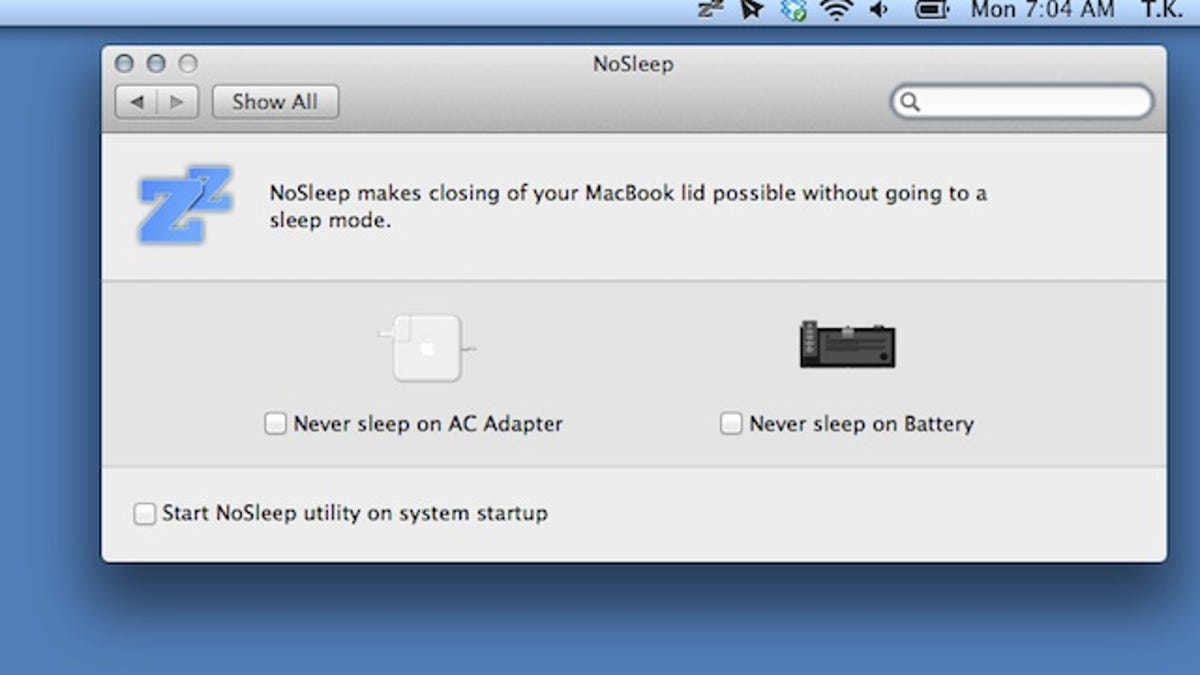Focus the preferences search field
This screenshot has height=675, width=1200.
pyautogui.click(x=1022, y=102)
